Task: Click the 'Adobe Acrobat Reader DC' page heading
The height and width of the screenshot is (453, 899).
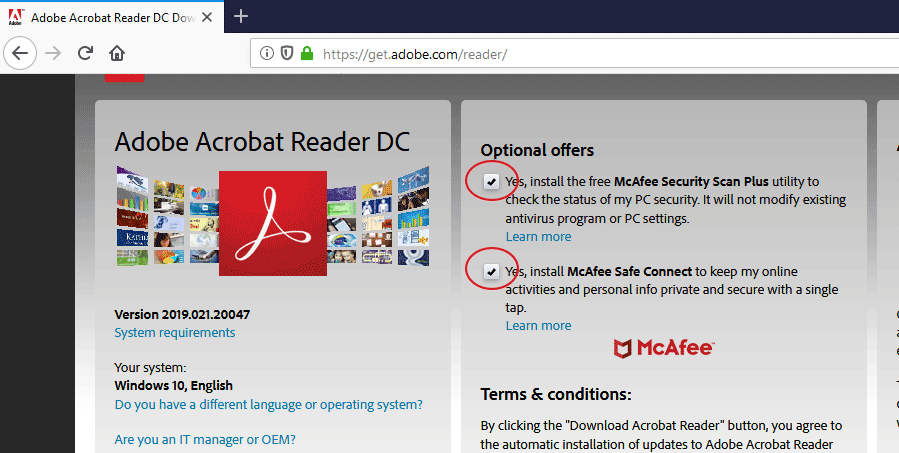Action: tap(263, 142)
